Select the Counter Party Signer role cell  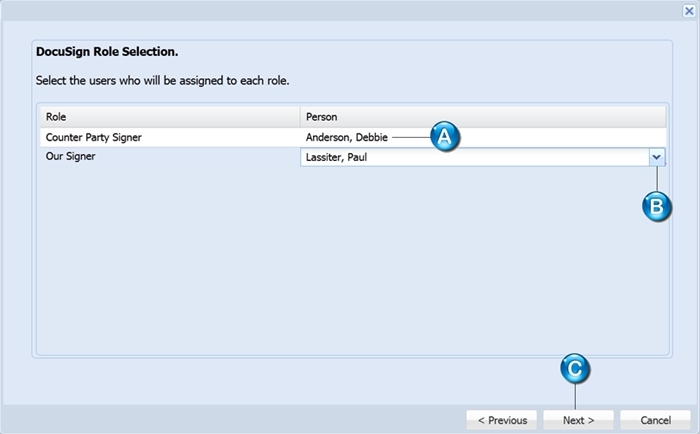pyautogui.click(x=170, y=137)
